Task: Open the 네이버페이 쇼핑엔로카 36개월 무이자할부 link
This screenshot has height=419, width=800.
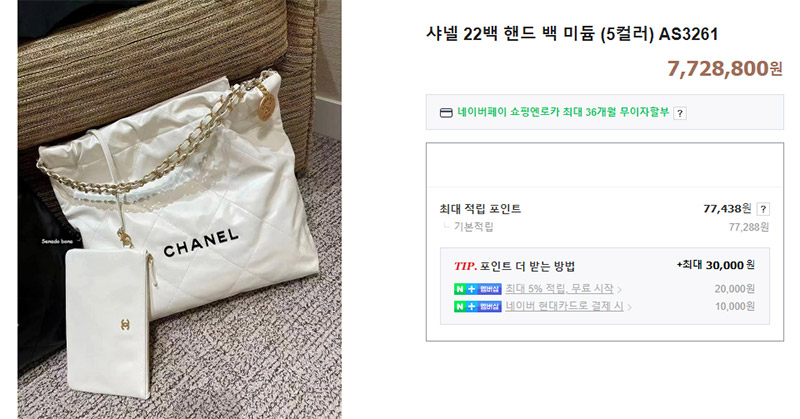Action: 563,112
